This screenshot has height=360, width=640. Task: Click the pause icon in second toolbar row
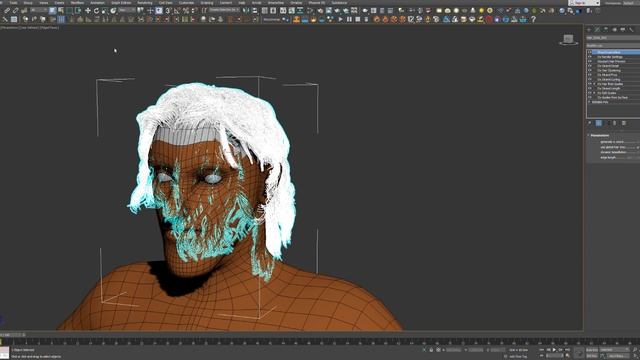point(349,19)
